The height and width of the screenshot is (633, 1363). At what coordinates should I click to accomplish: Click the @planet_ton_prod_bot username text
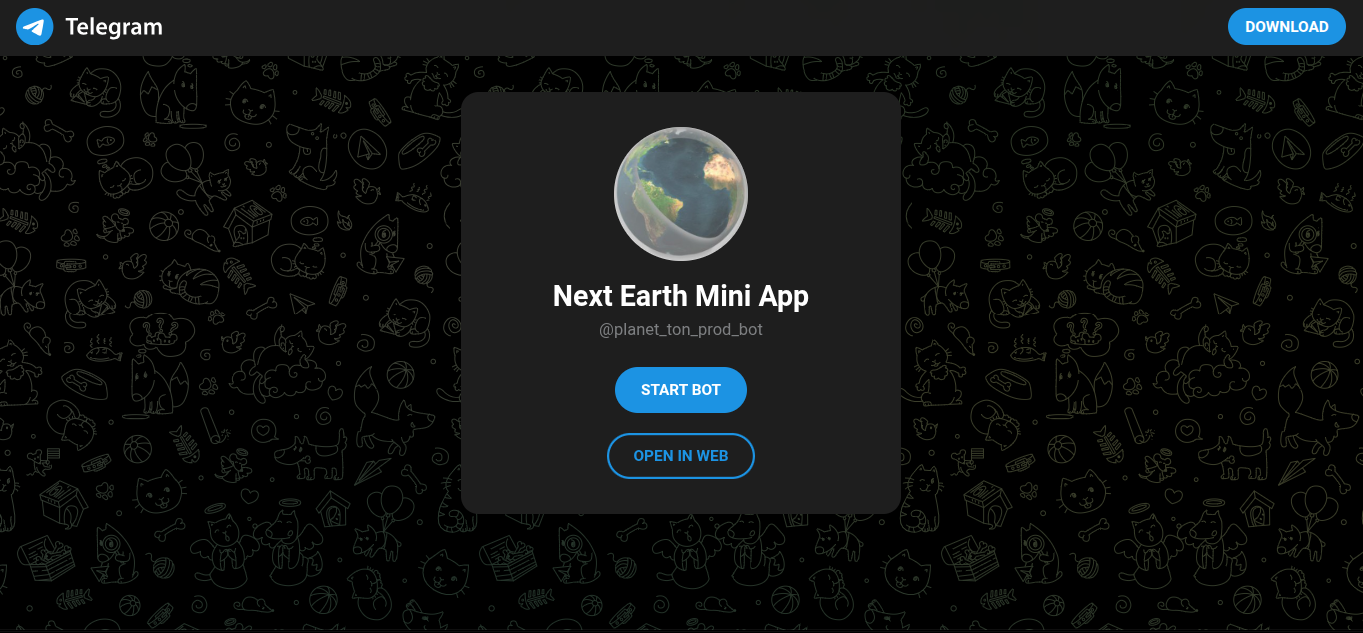point(681,330)
